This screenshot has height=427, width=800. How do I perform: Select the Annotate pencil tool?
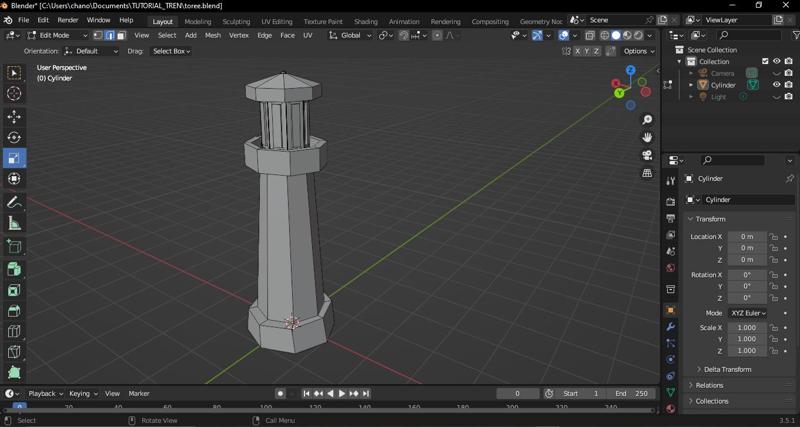tap(14, 203)
